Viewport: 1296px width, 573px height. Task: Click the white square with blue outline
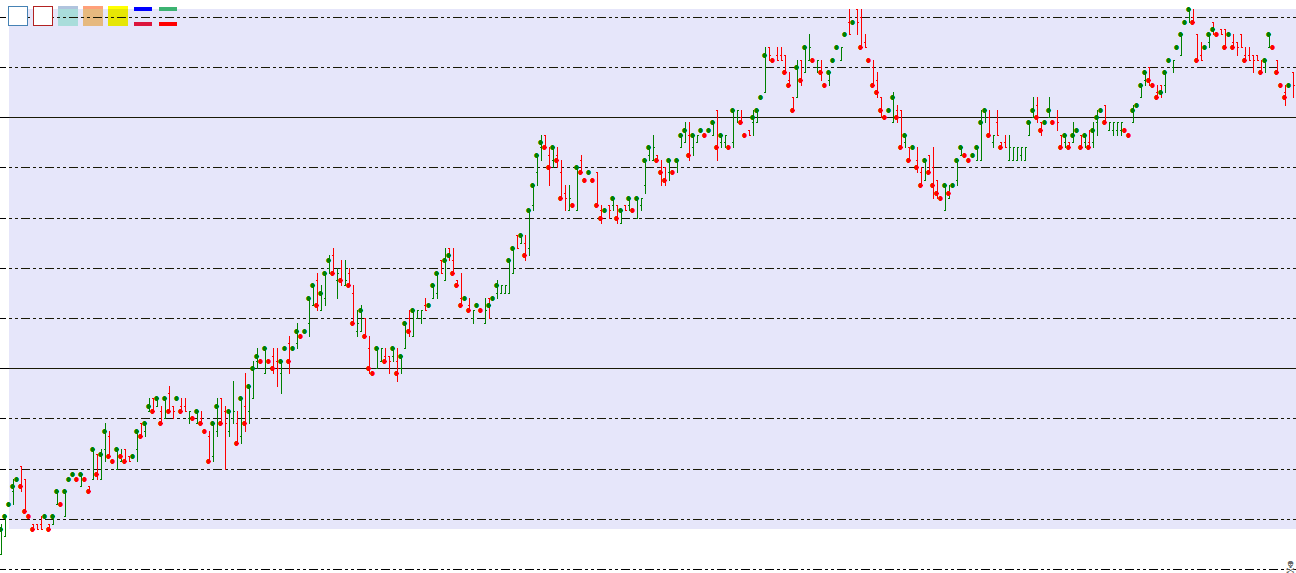tap(18, 16)
